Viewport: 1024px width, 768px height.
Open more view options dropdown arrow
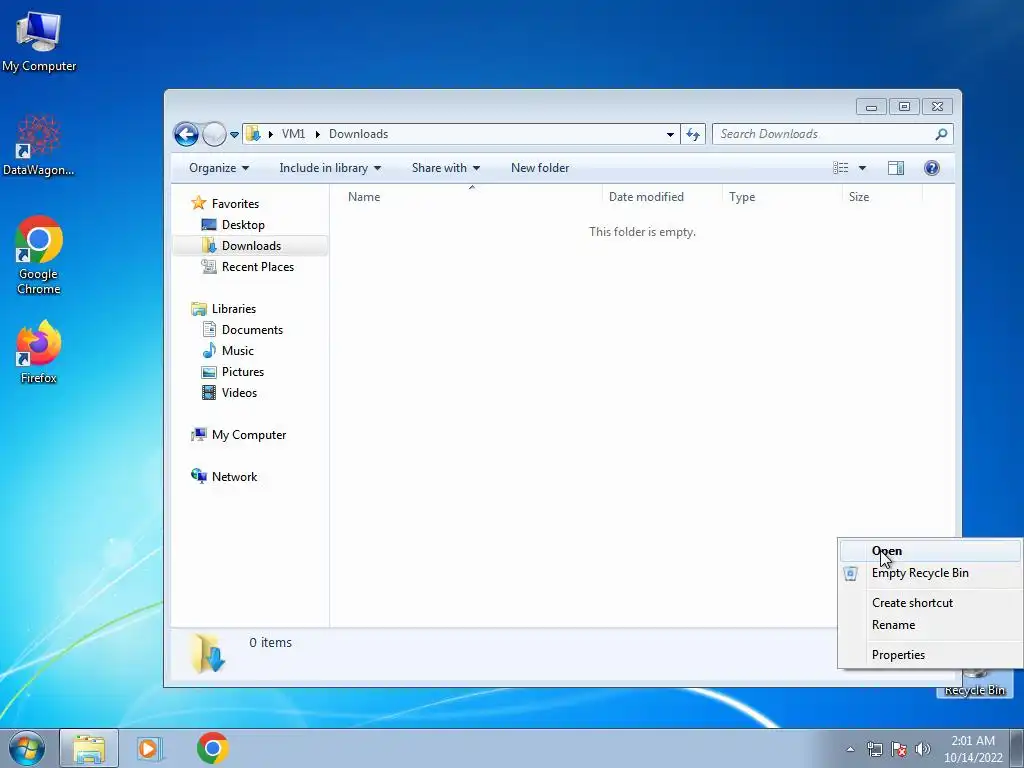coord(862,168)
